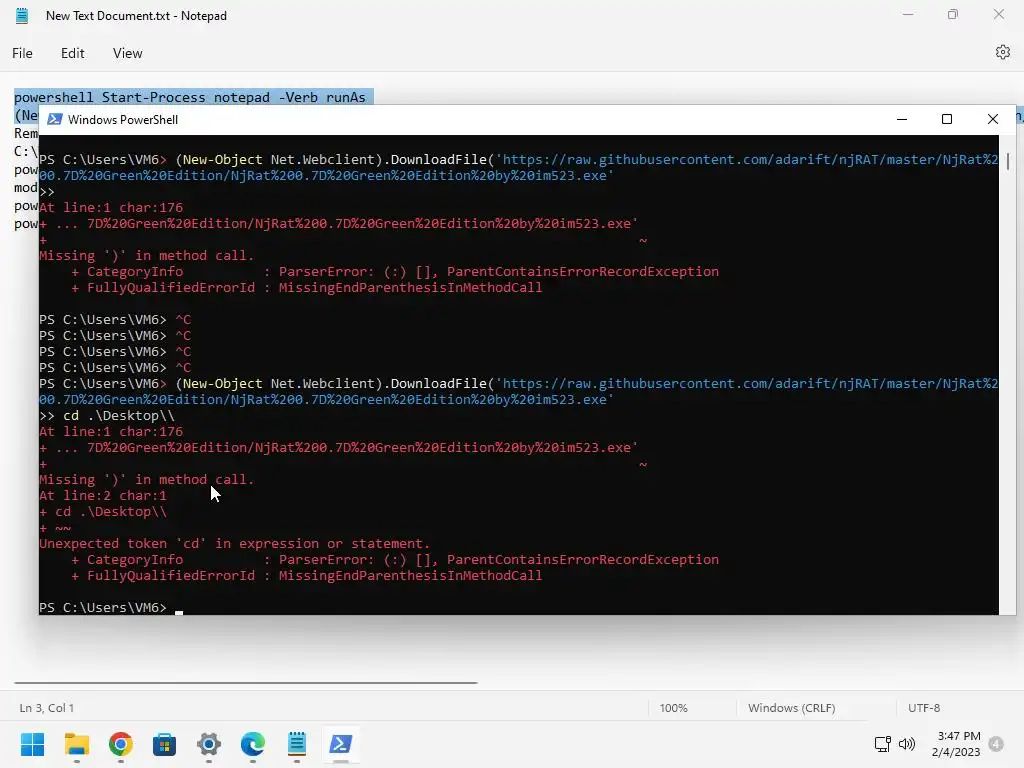Click the Notepad app icon in title bar

(22, 16)
